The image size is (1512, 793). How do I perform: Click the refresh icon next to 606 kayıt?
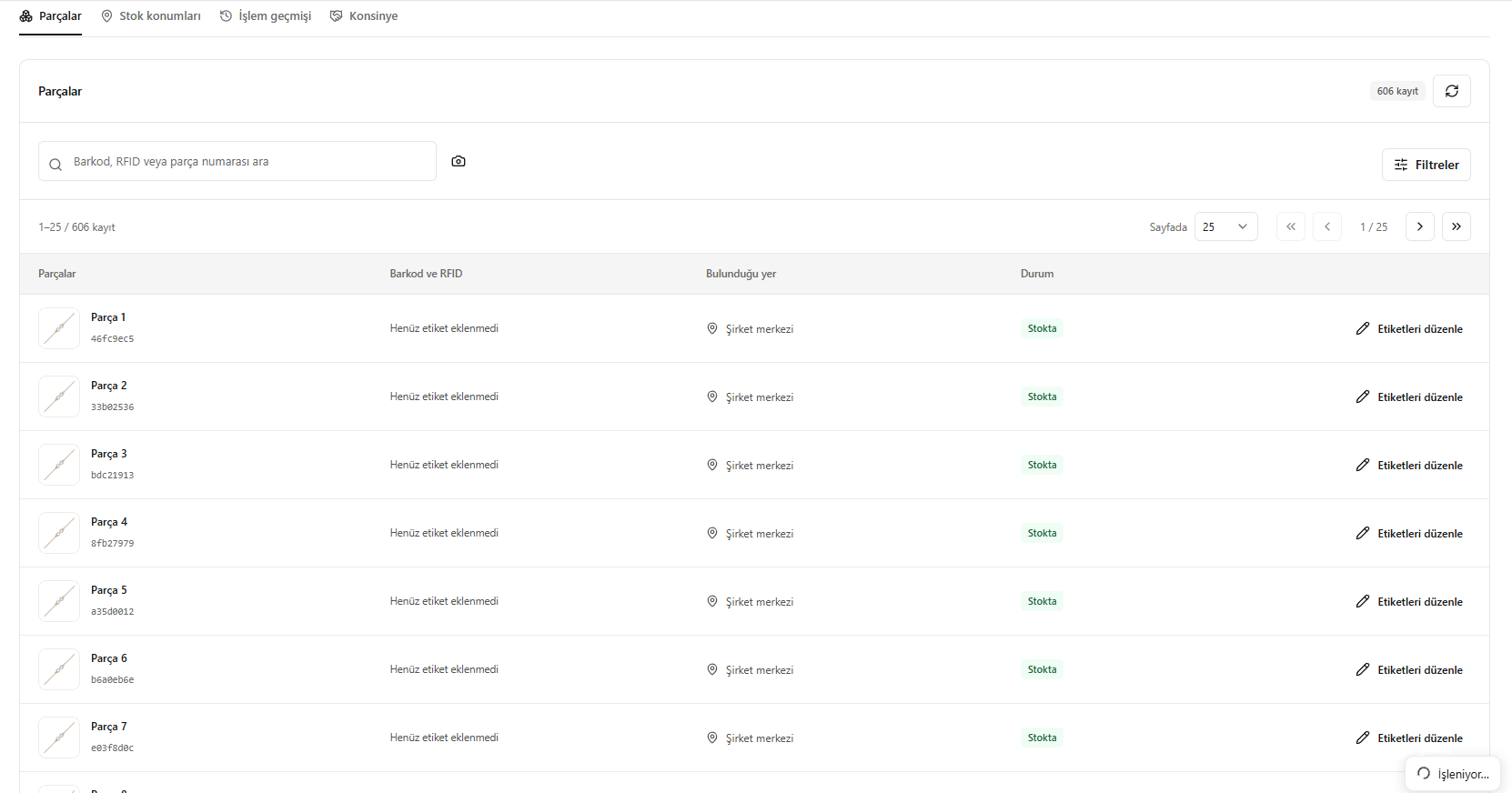click(1451, 91)
